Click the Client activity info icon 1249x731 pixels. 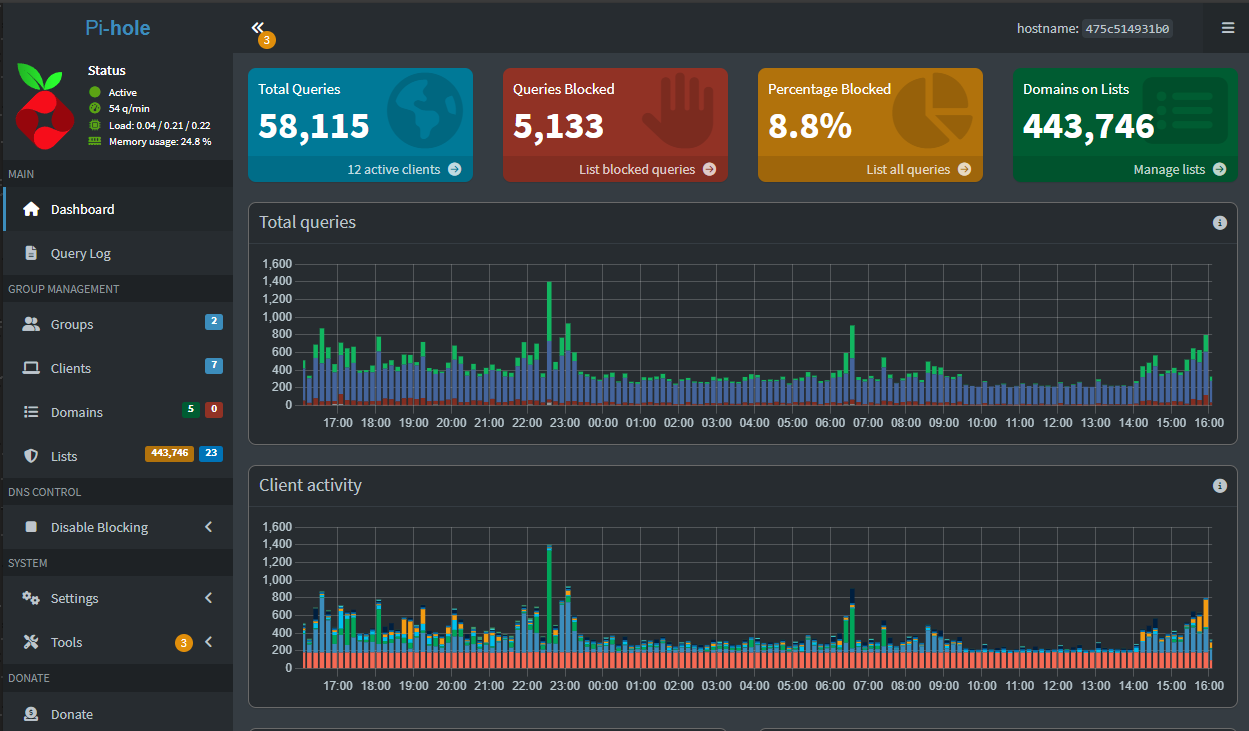(x=1219, y=485)
